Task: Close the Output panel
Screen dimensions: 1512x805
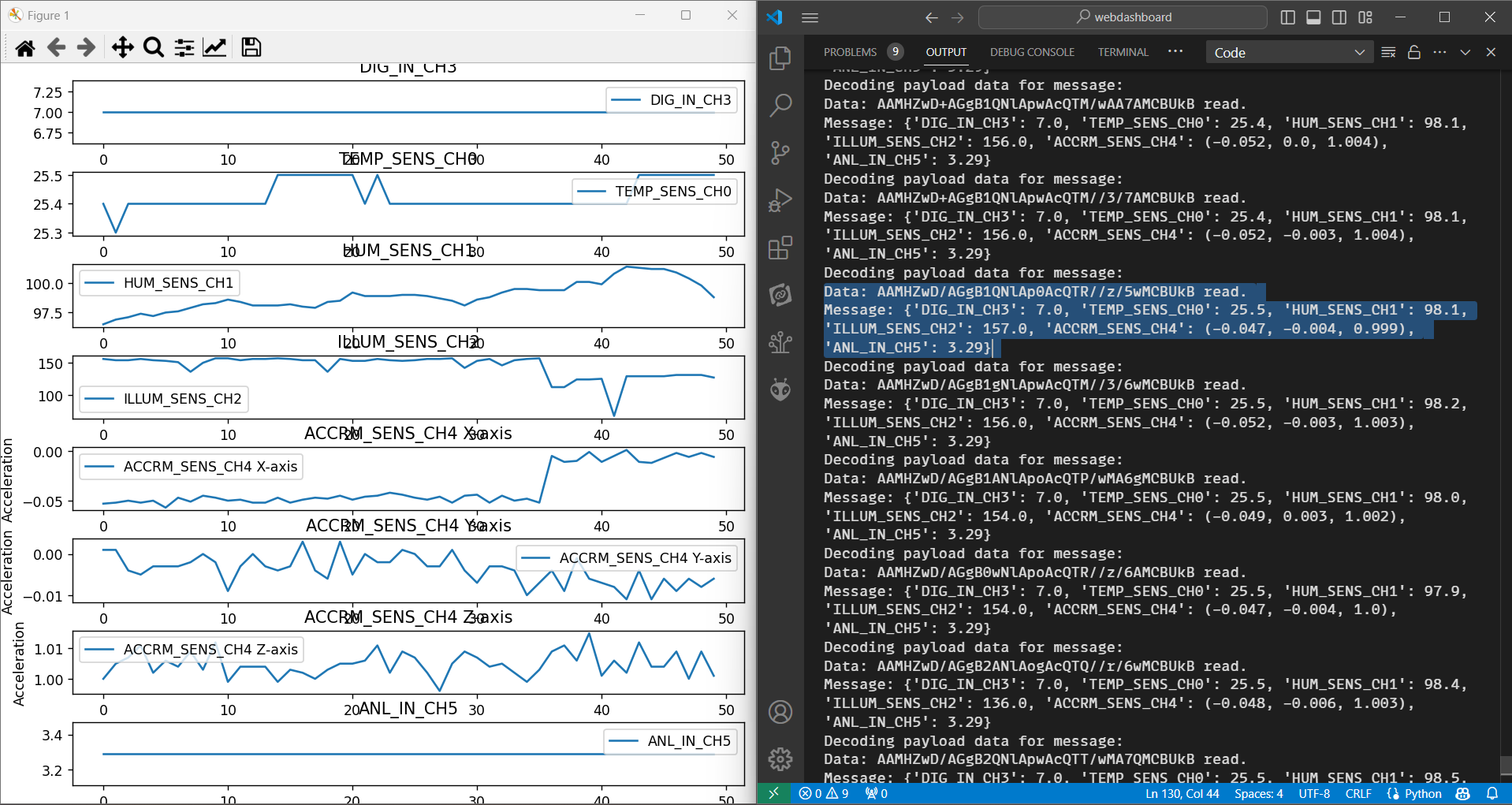Action: pos(1491,52)
